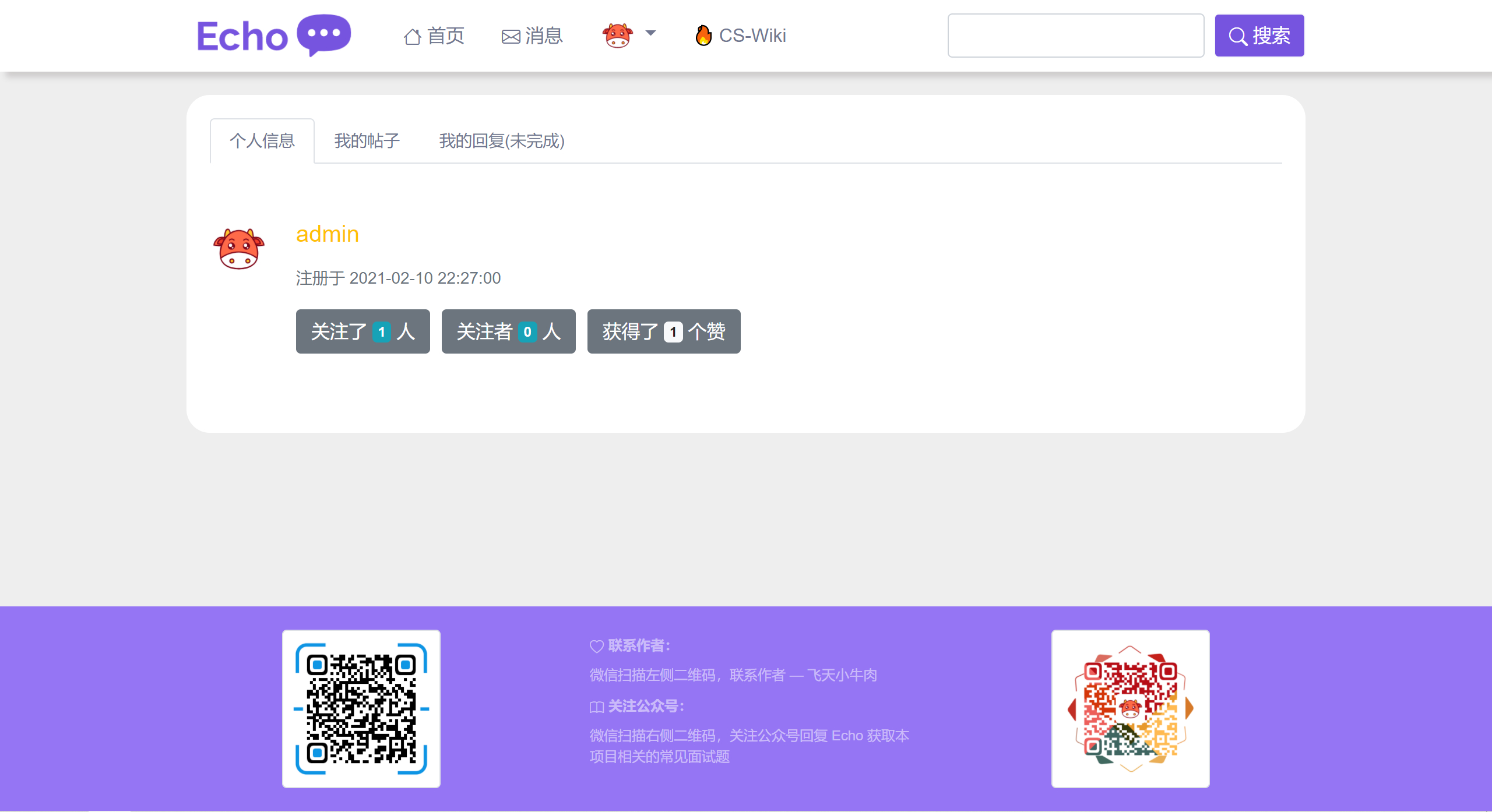Screen dimensions: 1492x812
Task: Click the flame icon beside CS-Wiki
Action: click(x=703, y=36)
